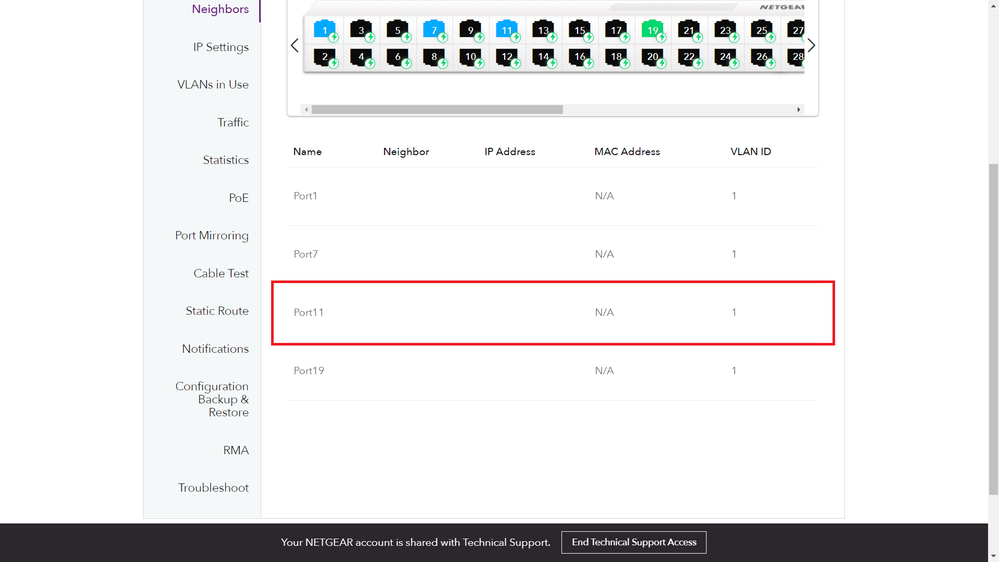Click the port diagram horizontal scrollbar thumb
Screen dimensions: 999x562
[437, 110]
